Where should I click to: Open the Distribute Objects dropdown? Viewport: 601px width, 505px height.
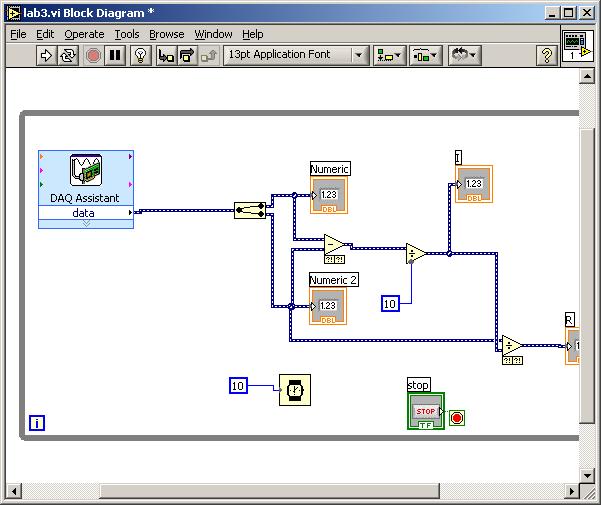[x=425, y=56]
